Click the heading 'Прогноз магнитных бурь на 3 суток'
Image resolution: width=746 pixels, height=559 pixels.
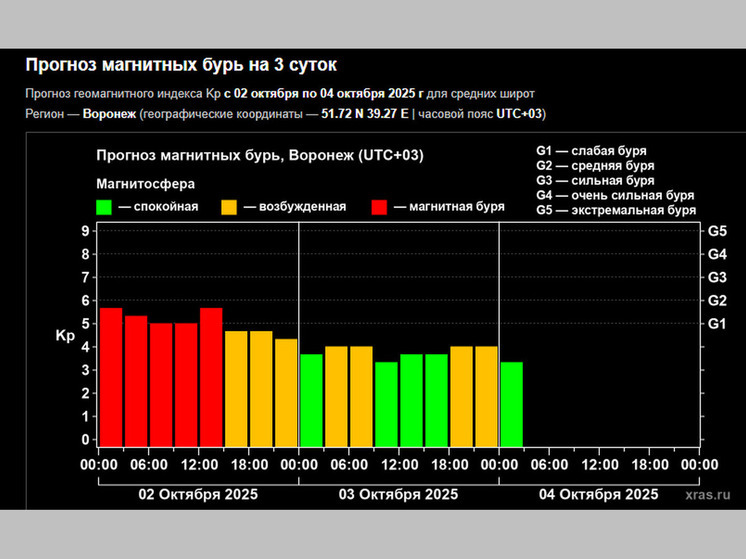(181, 66)
